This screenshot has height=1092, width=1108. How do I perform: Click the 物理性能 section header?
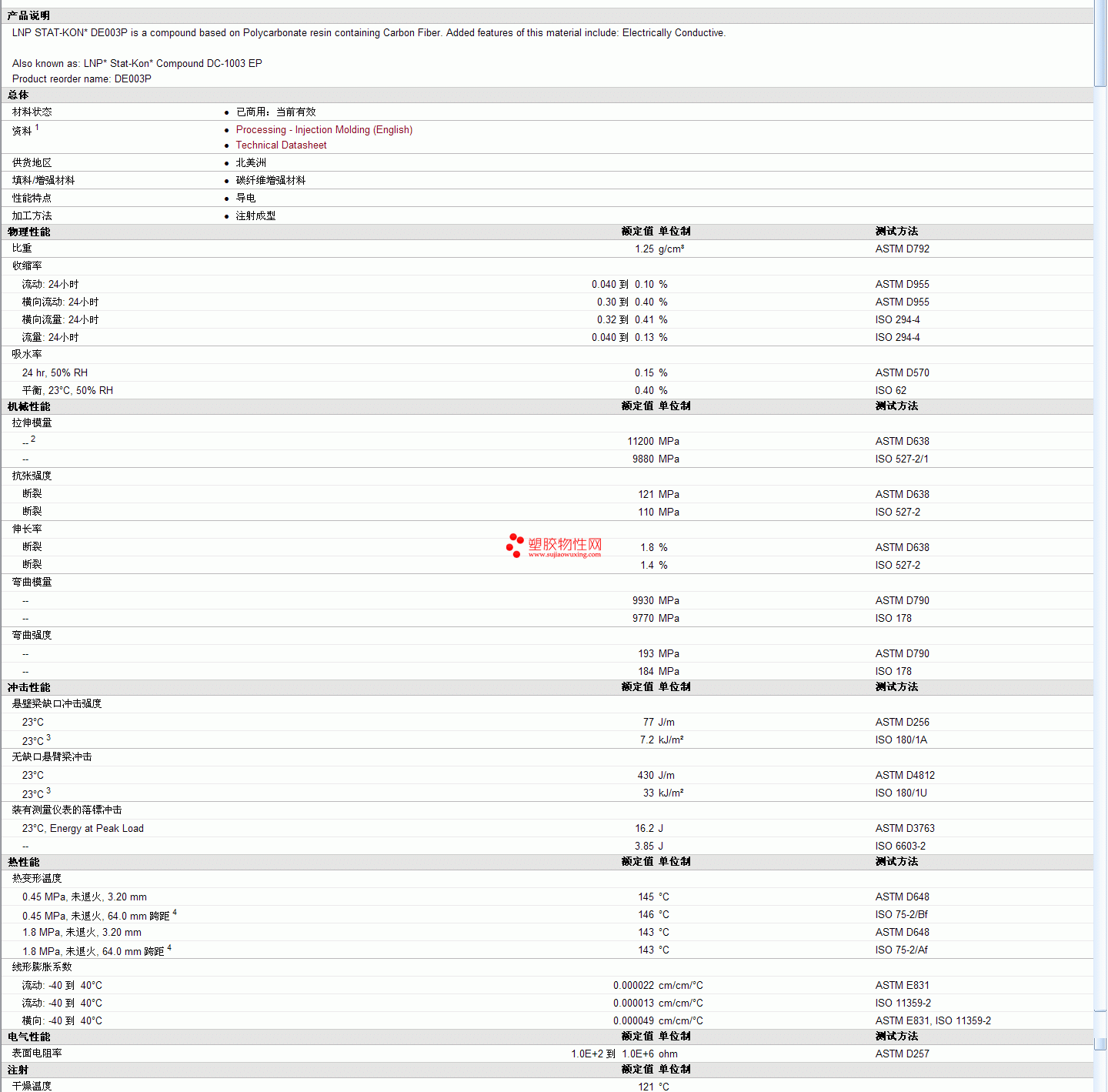(x=28, y=232)
